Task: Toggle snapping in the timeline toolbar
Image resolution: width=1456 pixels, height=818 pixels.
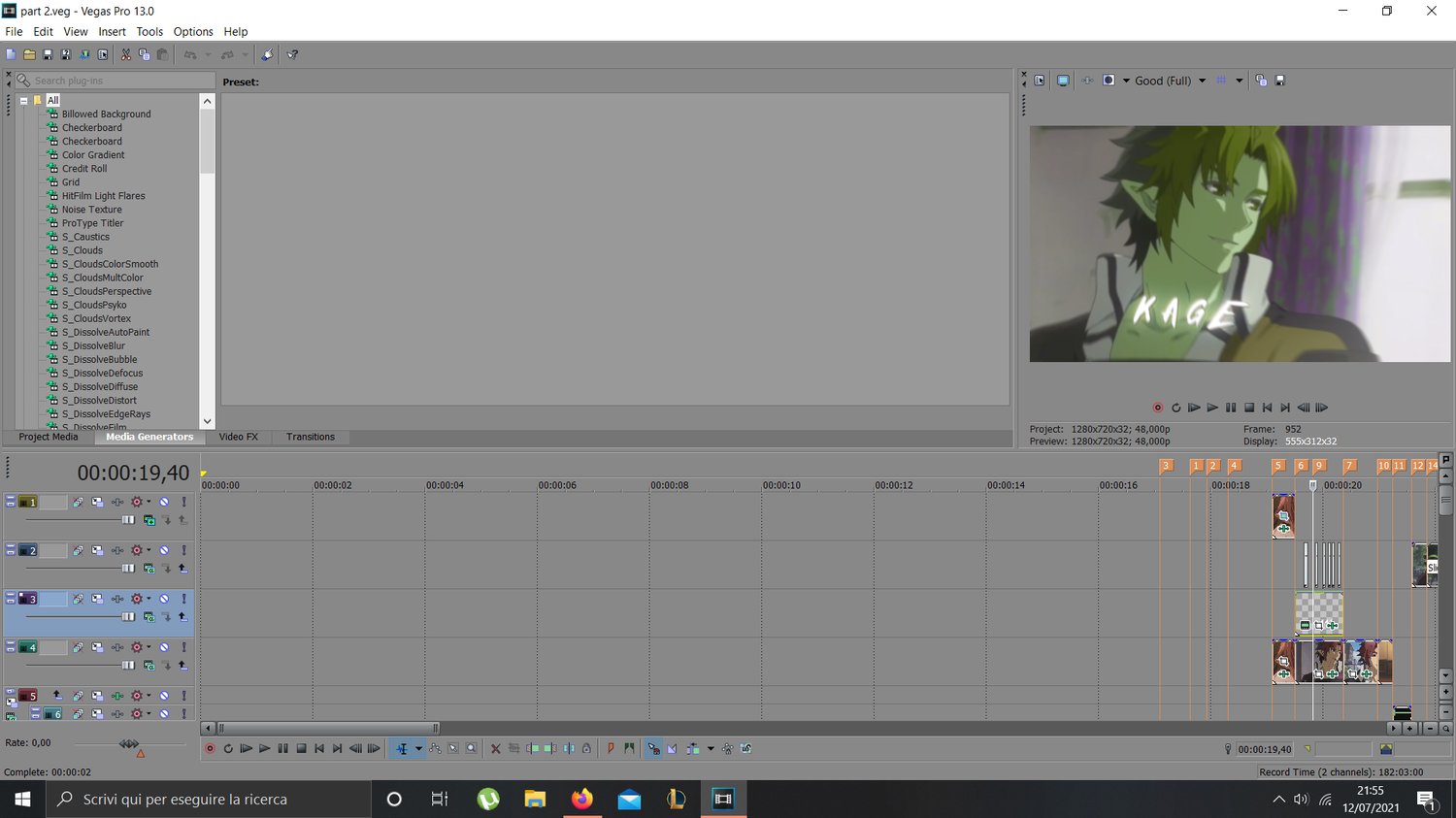Action: coord(653,748)
